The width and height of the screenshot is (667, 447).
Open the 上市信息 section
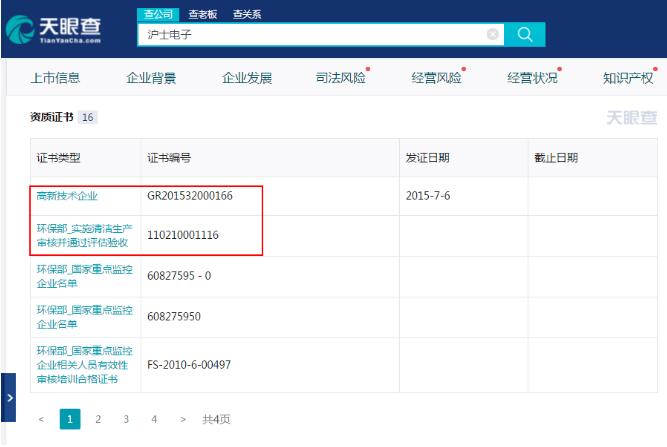(x=55, y=78)
